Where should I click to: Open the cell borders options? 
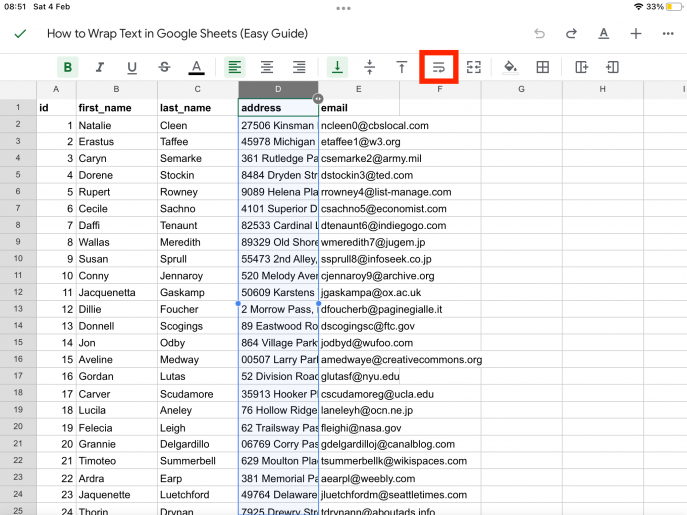(542, 67)
